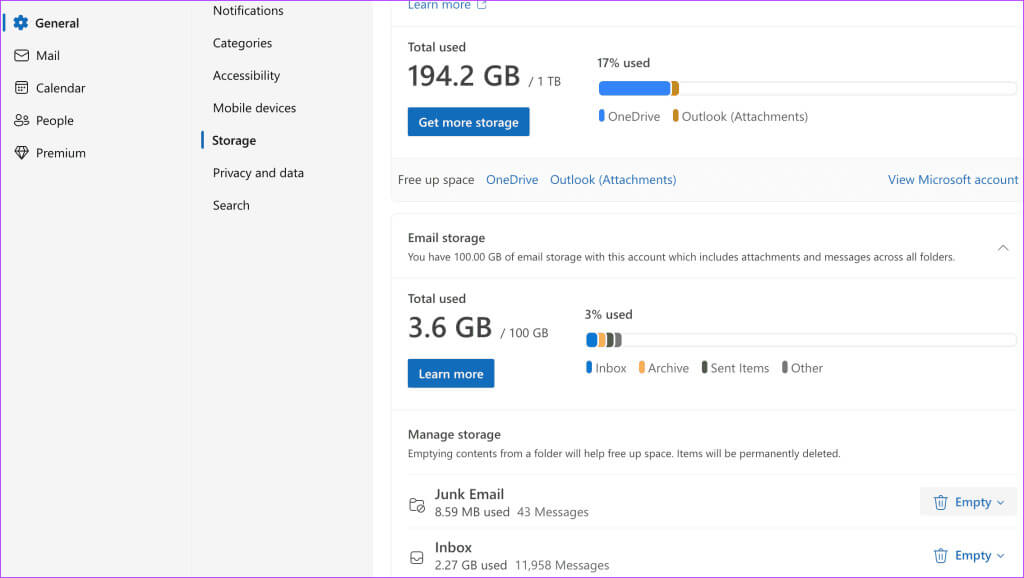Select Search in the settings submenu

tap(231, 205)
